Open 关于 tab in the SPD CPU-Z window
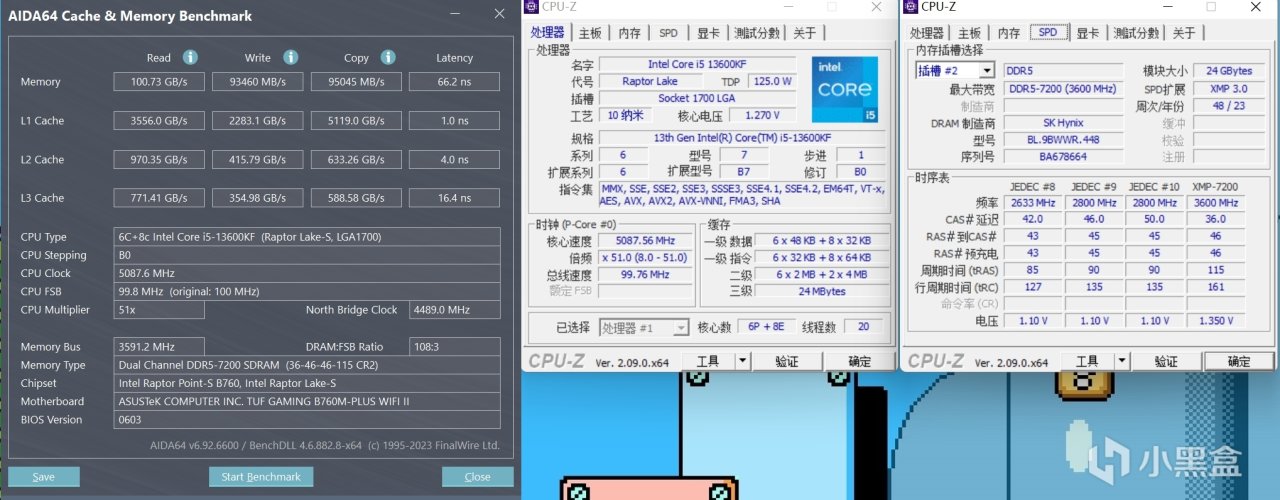 tap(1183, 33)
